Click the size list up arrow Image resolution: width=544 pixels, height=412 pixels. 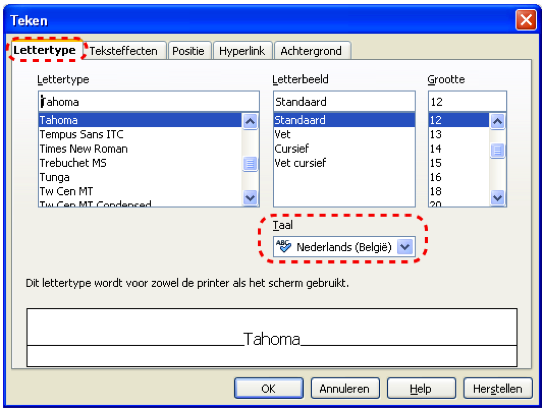coord(498,121)
